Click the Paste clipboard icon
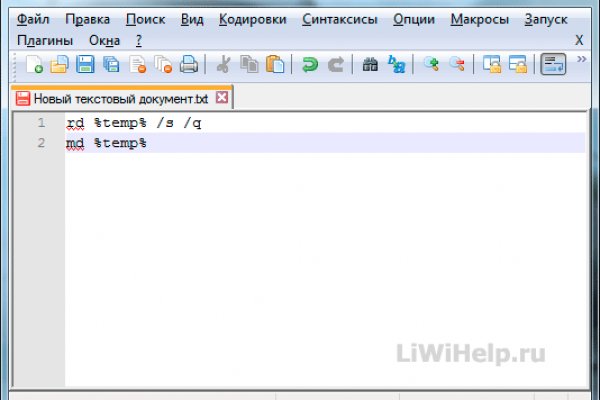This screenshot has width=600, height=400. [x=275, y=65]
